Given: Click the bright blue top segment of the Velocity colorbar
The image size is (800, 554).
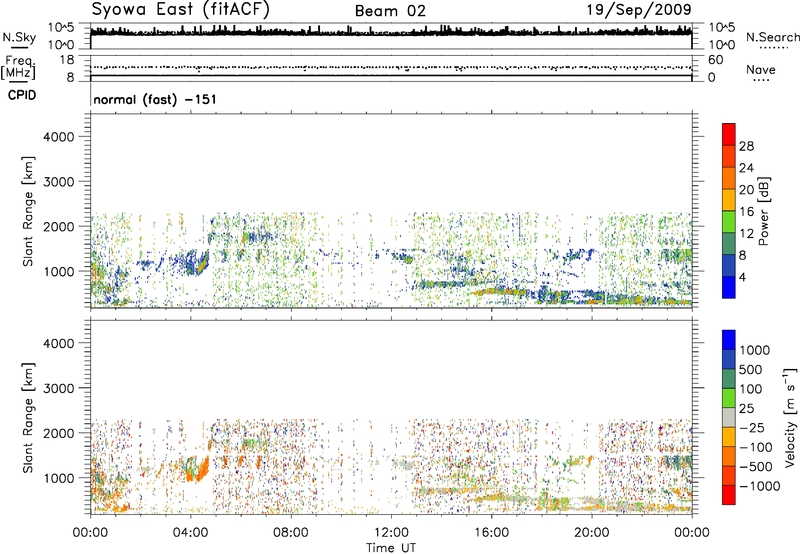Looking at the screenshot, I should click(729, 340).
